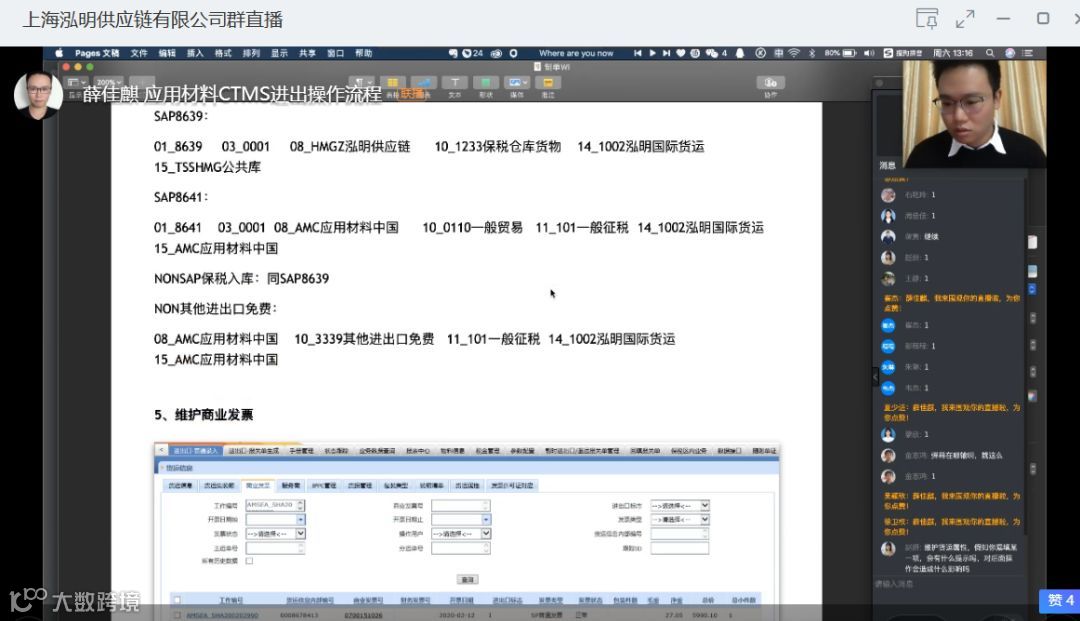Click the next track control in menu bar
1080x621 pixels.
[667, 53]
